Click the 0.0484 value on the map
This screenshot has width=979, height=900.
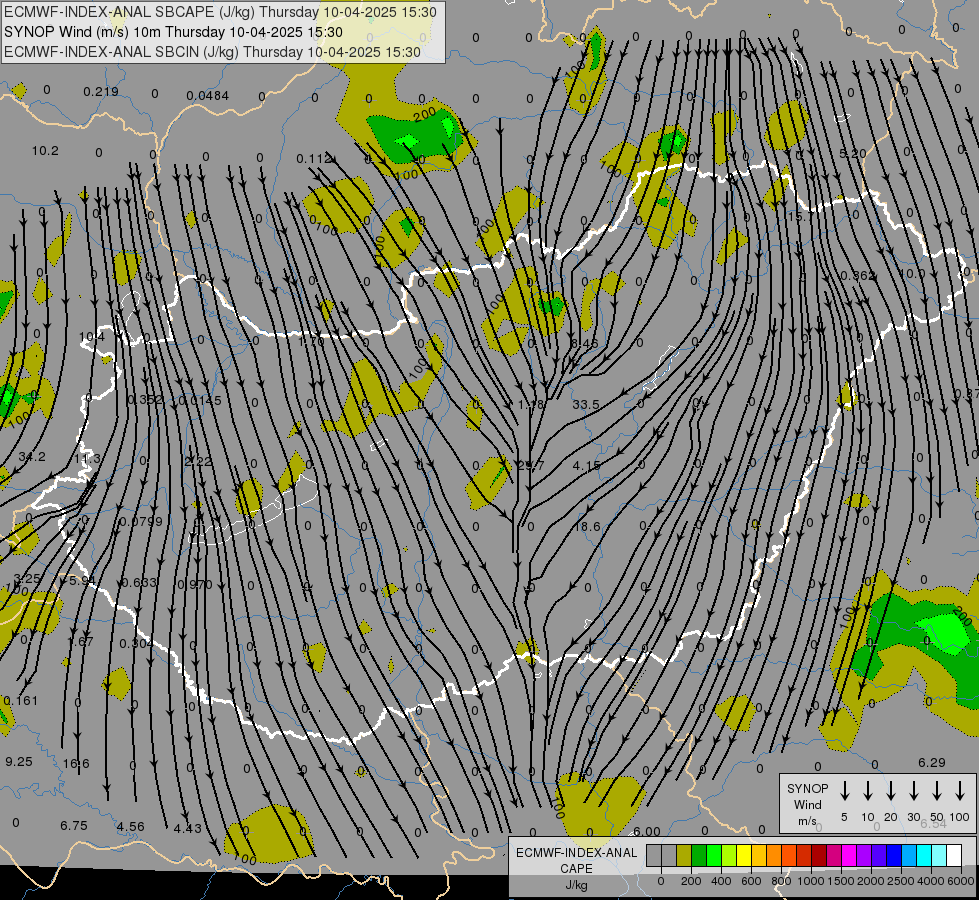click(x=207, y=96)
